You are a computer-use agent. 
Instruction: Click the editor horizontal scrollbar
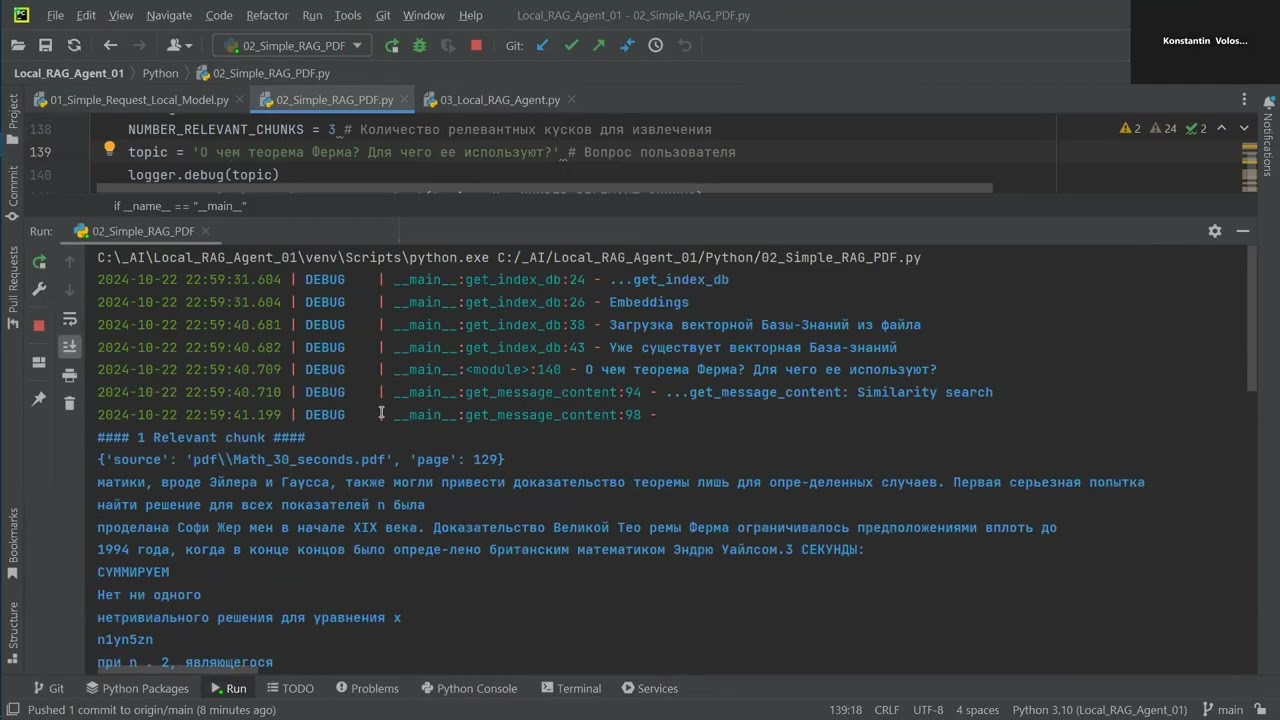[x=545, y=188]
